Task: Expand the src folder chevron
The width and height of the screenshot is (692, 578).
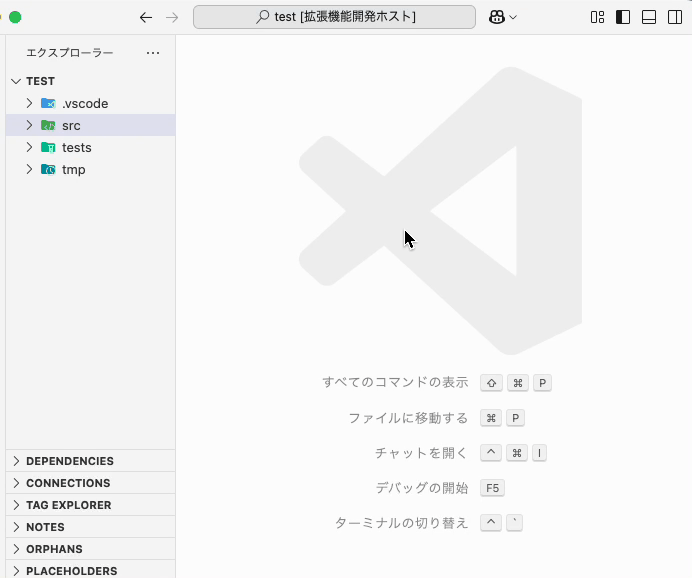Action: pyautogui.click(x=29, y=125)
